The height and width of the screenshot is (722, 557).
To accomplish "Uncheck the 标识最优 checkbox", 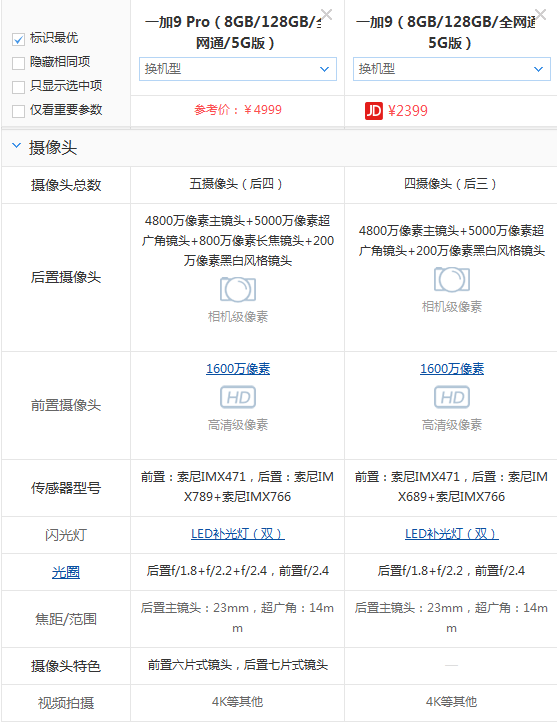I will click(x=18, y=40).
